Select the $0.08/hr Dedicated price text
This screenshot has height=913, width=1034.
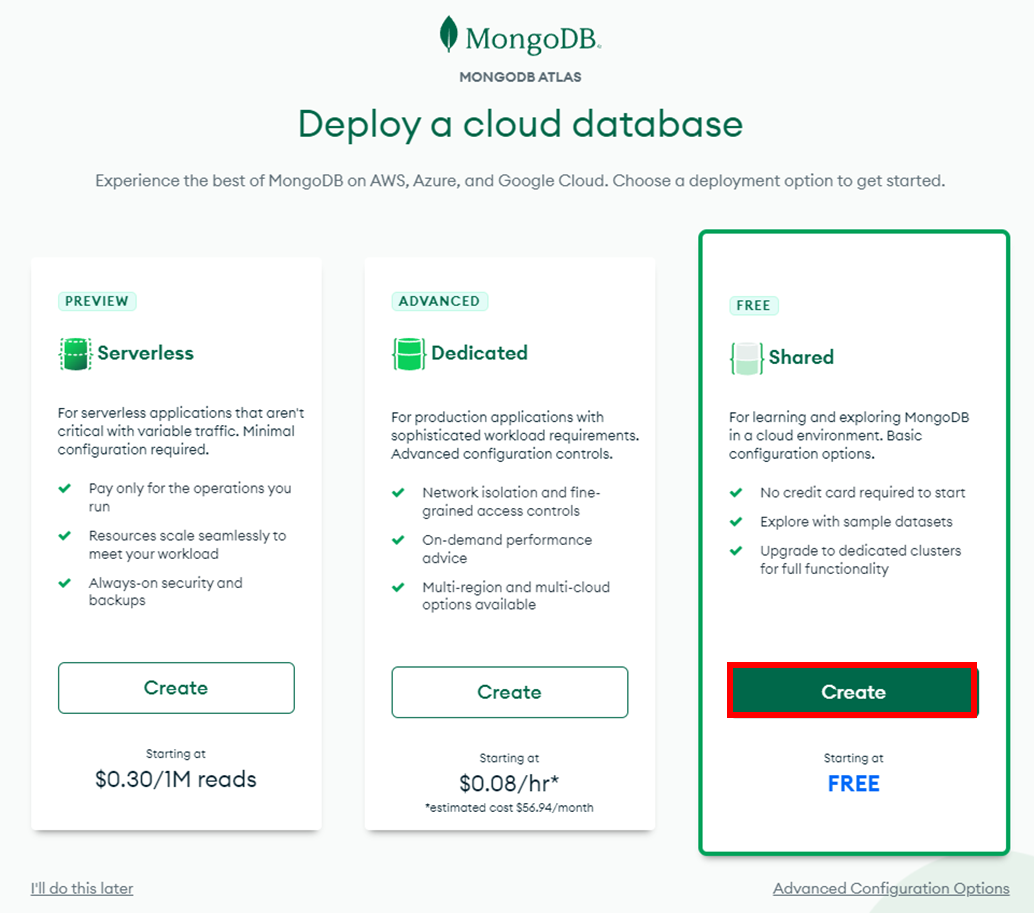(508, 783)
